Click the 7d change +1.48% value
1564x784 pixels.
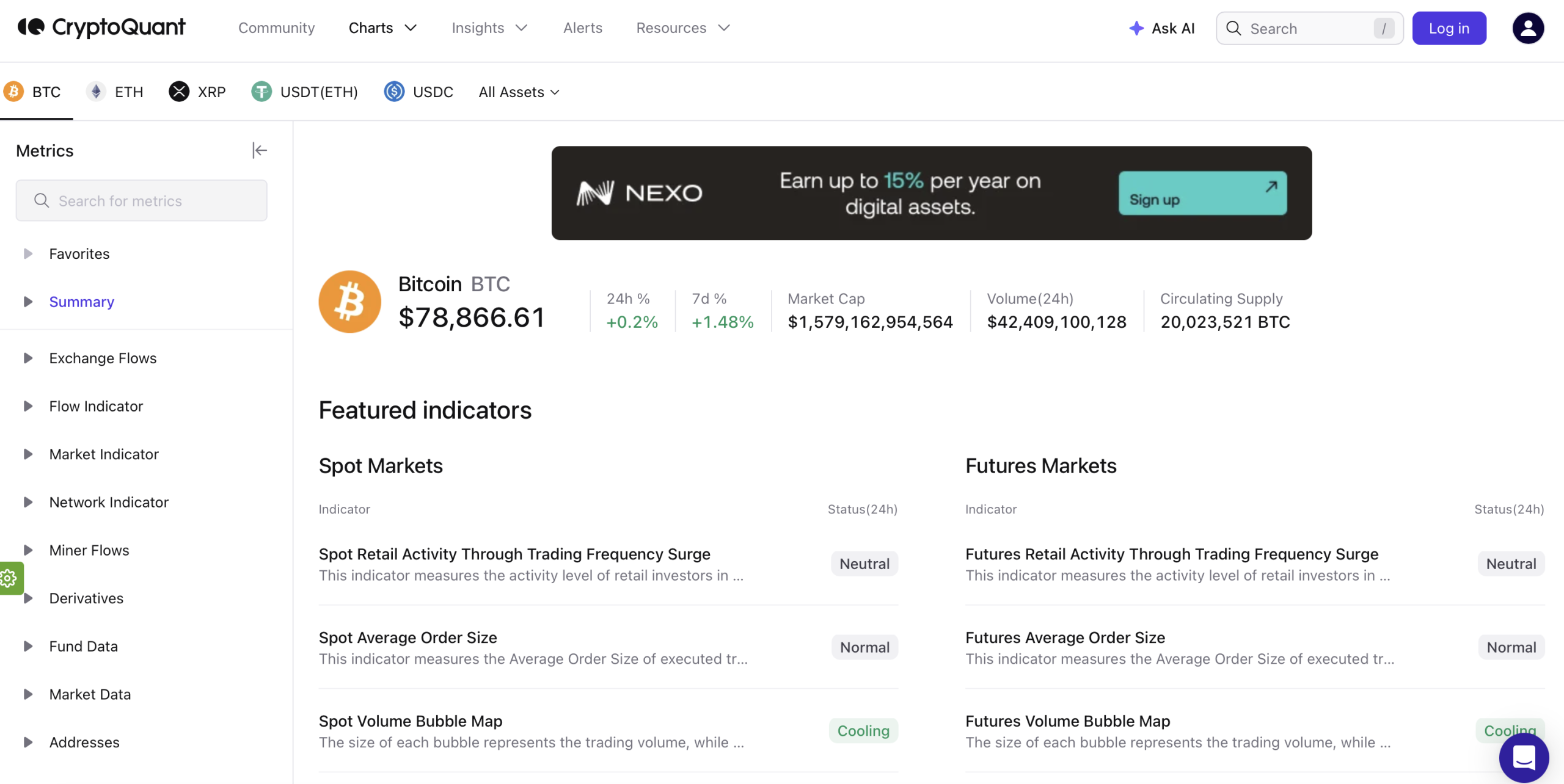[x=723, y=322]
